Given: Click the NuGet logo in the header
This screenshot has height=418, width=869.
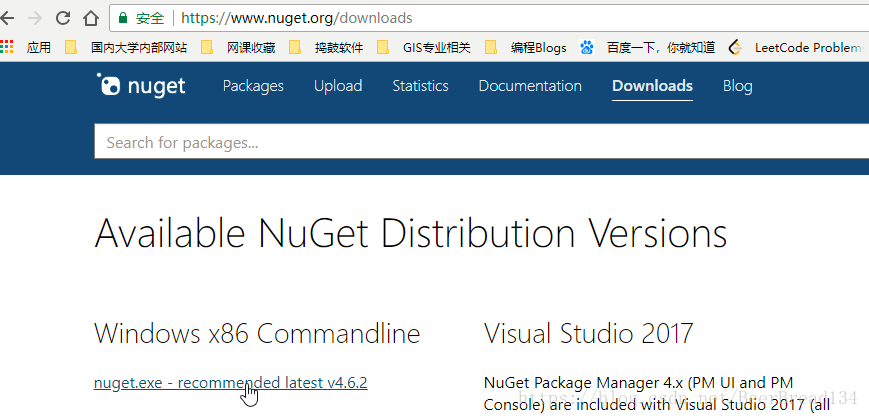Looking at the screenshot, I should pyautogui.click(x=142, y=86).
